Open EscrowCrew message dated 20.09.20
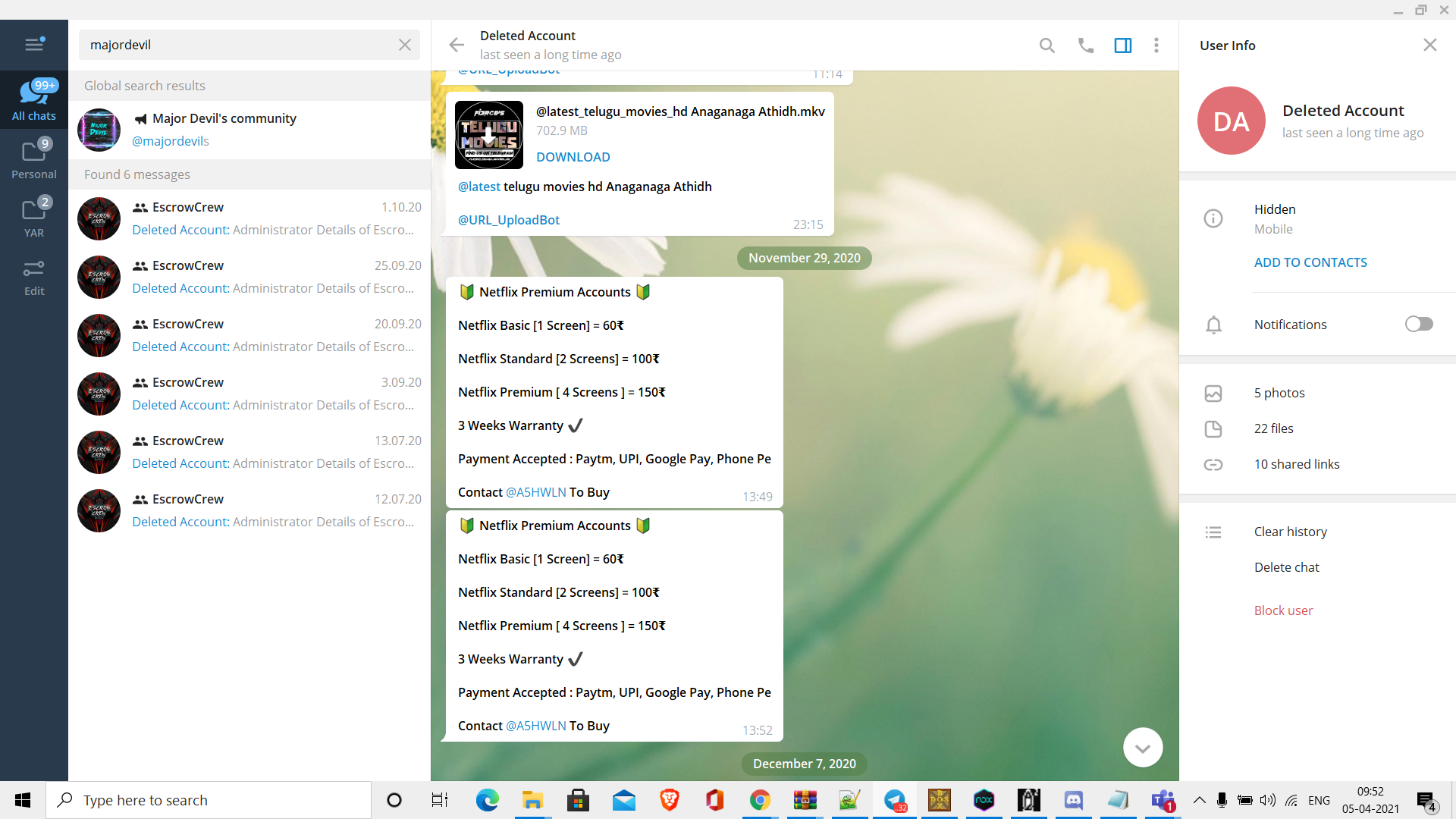The image size is (1456, 819). [249, 335]
